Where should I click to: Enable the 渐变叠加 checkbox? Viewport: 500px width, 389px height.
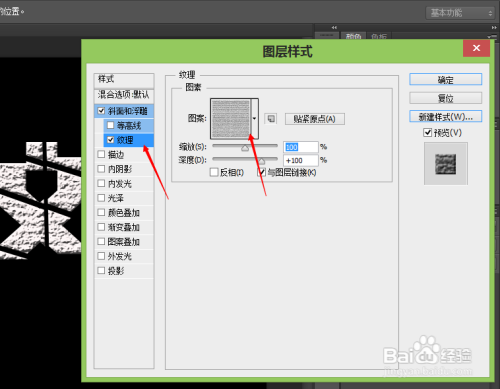point(101,227)
